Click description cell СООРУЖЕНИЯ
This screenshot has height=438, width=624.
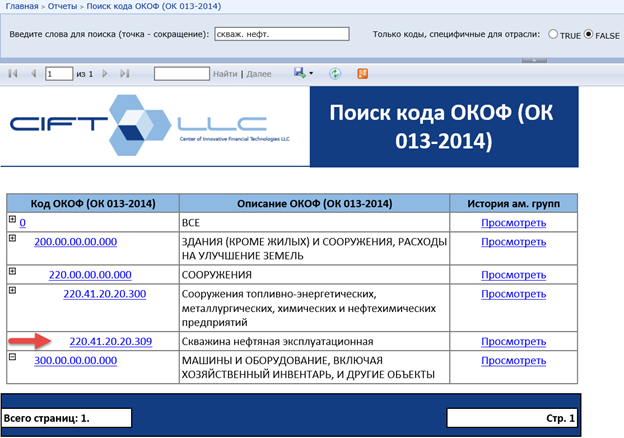pyautogui.click(x=314, y=275)
